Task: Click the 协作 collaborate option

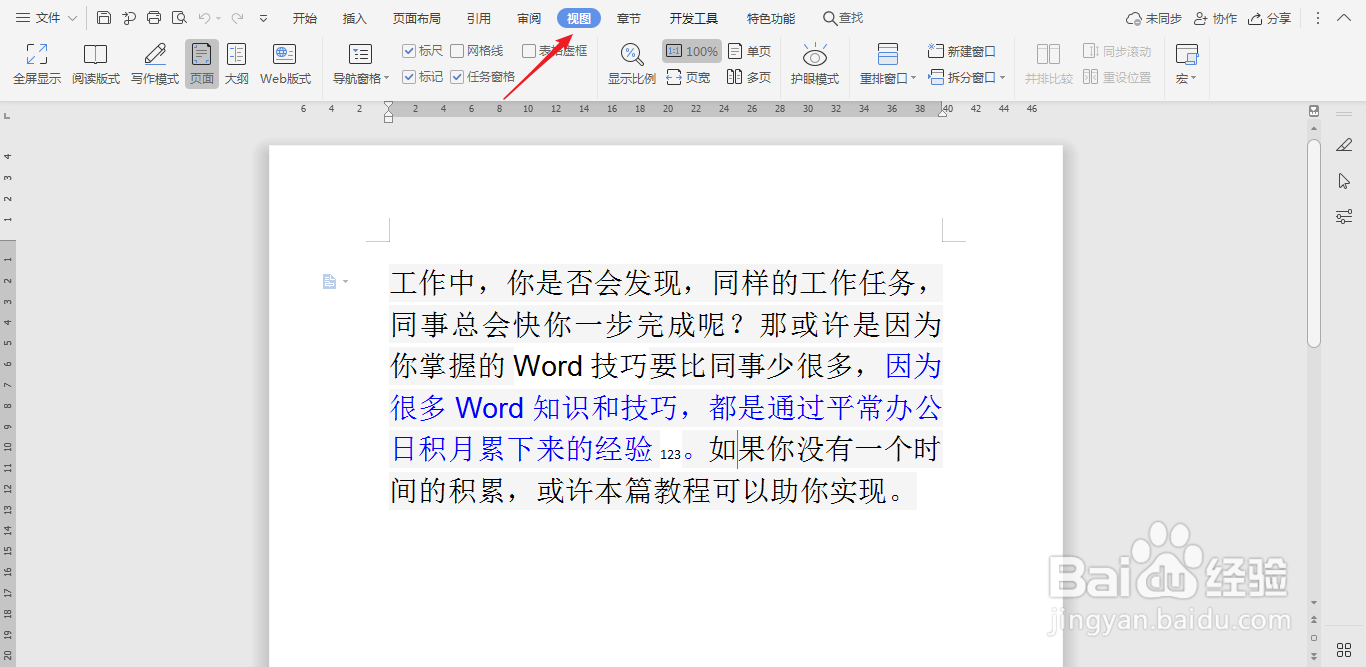Action: (1215, 17)
